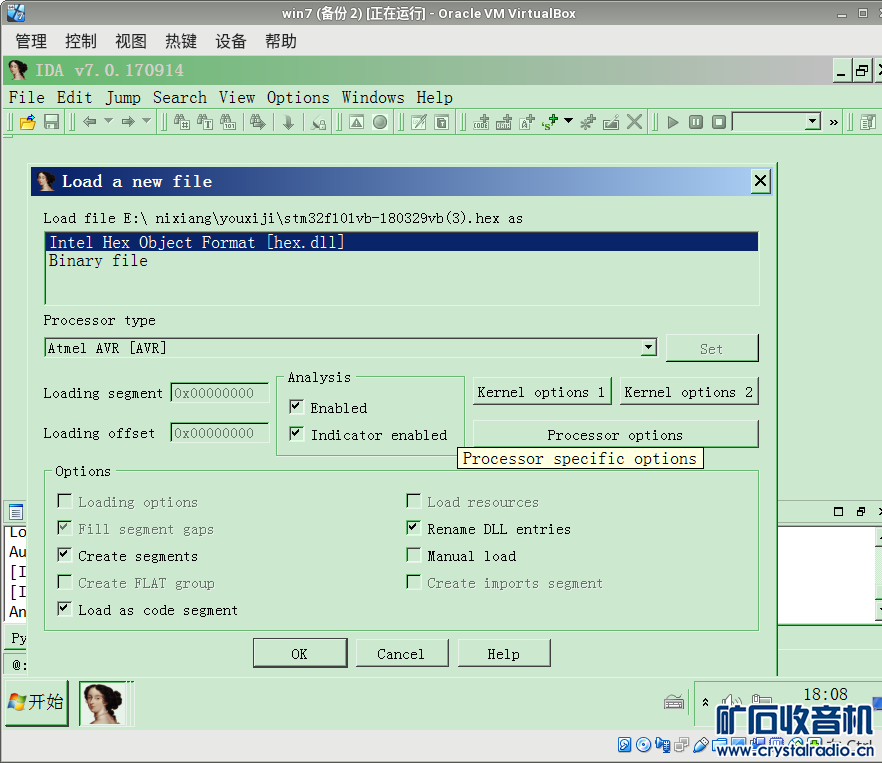Click the Loading options checkbox
Viewport: 882px width, 763px height.
point(65,501)
